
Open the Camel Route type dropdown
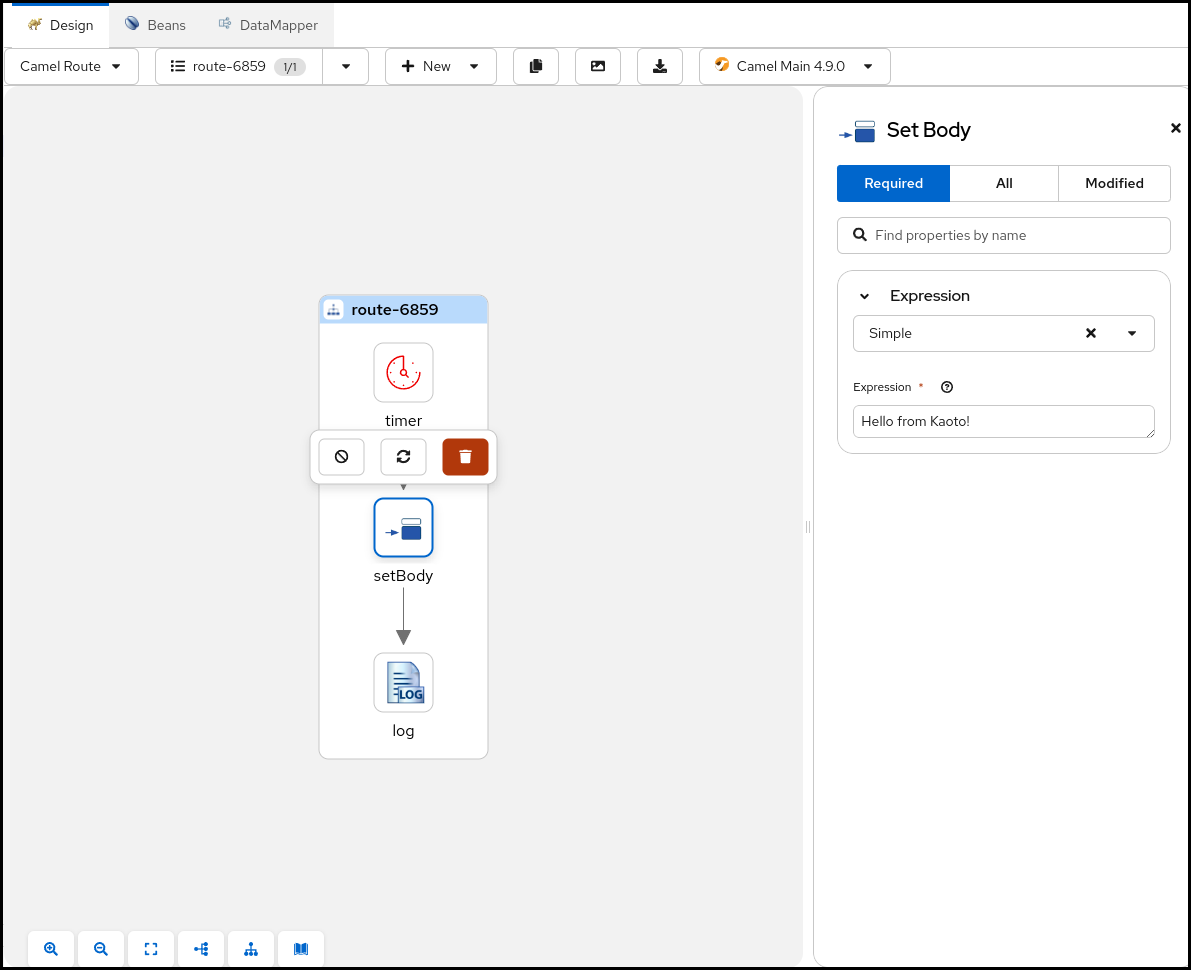click(71, 66)
